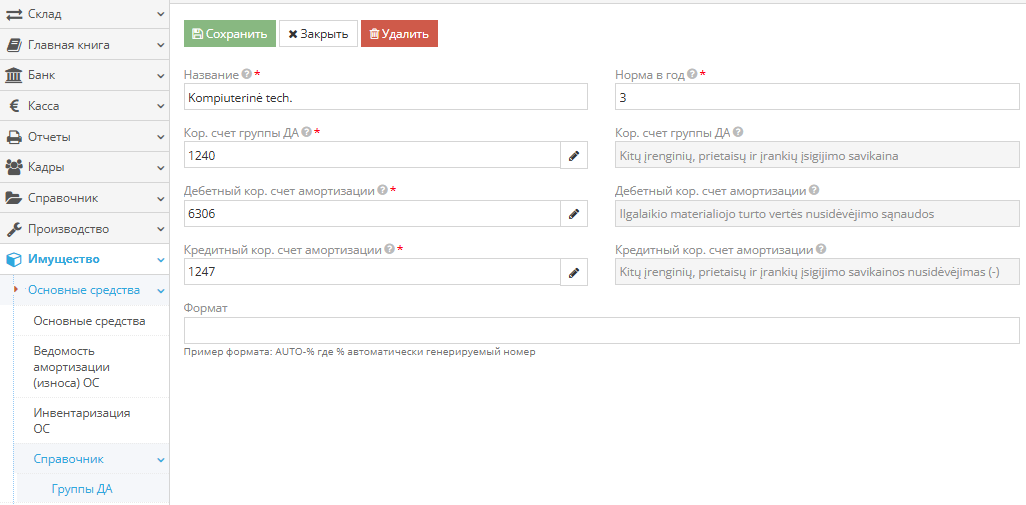The height and width of the screenshot is (505, 1026).
Task: Click the help icon beside Норма в год
Action: point(692,74)
